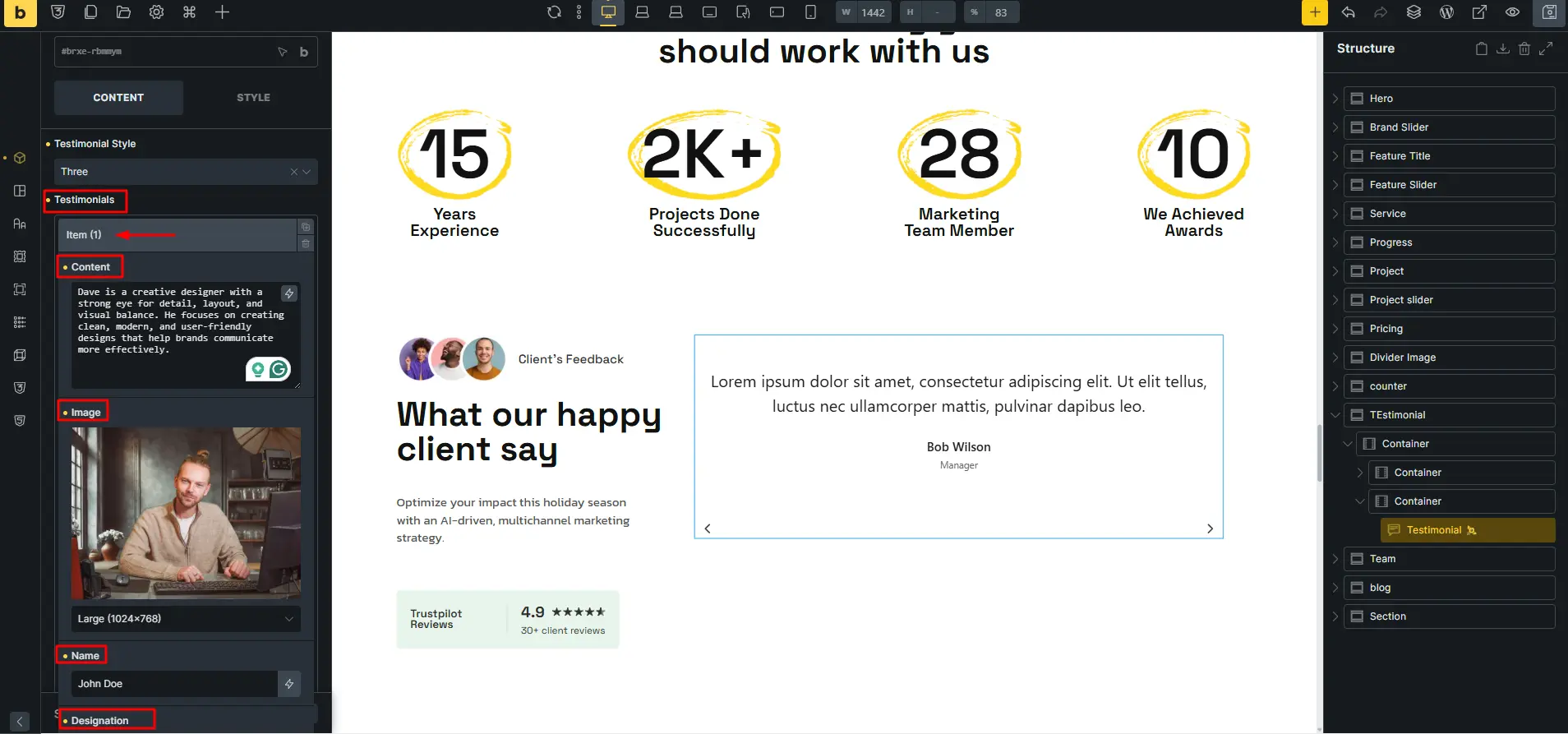Collapse the left panel with the arrow button
The height and width of the screenshot is (734, 1568).
tap(20, 722)
